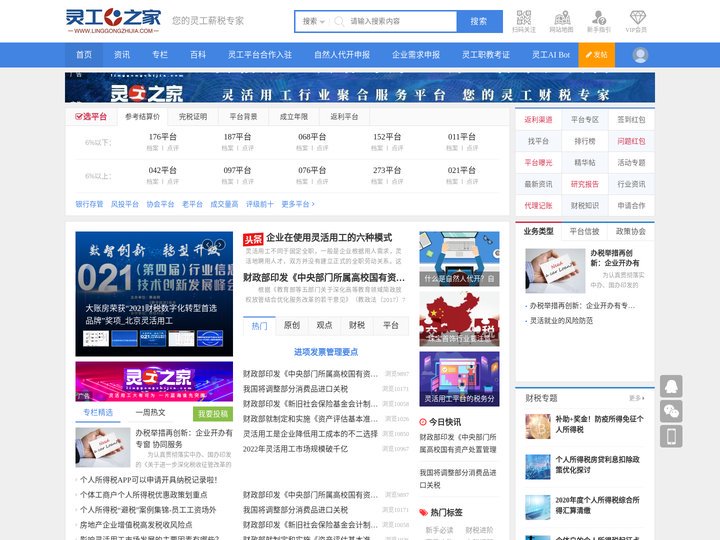Click the green 我要投稿 button
The height and width of the screenshot is (540, 720).
(x=213, y=414)
